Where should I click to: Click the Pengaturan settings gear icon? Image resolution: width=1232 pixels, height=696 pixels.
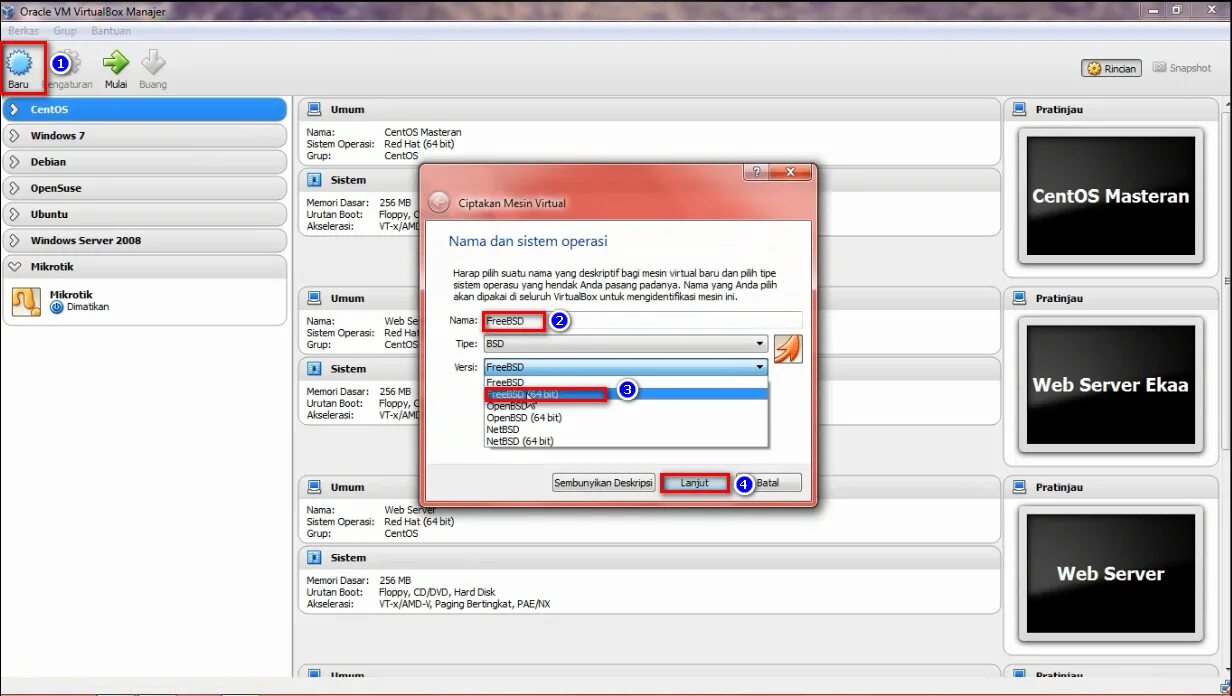pos(70,62)
